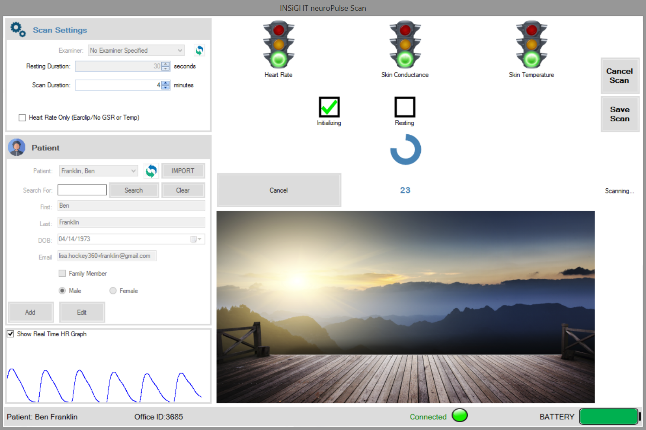Toggle the Resting checkbox
Screen dimensions: 646x430
[x=405, y=107]
